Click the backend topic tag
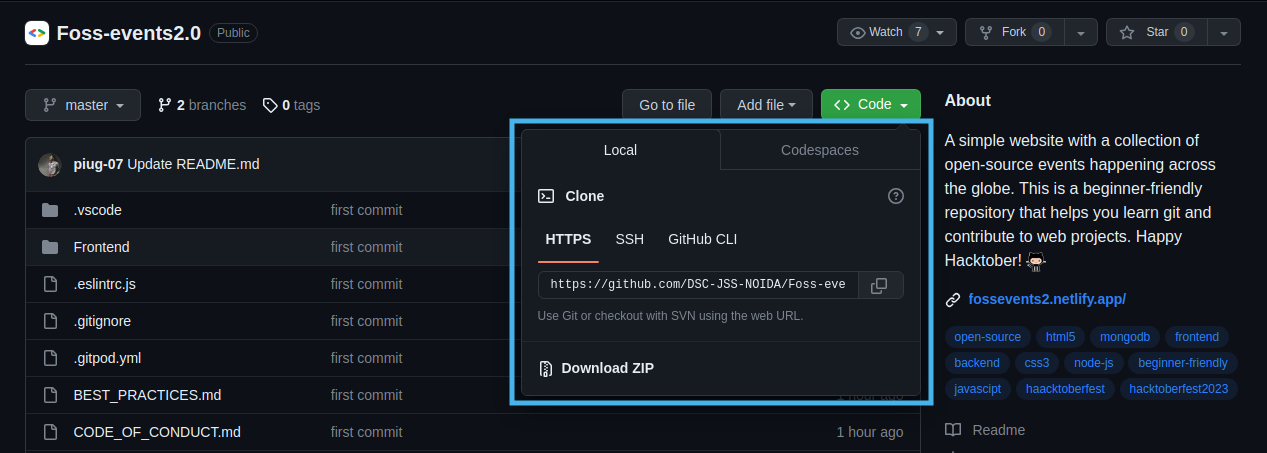 tap(977, 363)
